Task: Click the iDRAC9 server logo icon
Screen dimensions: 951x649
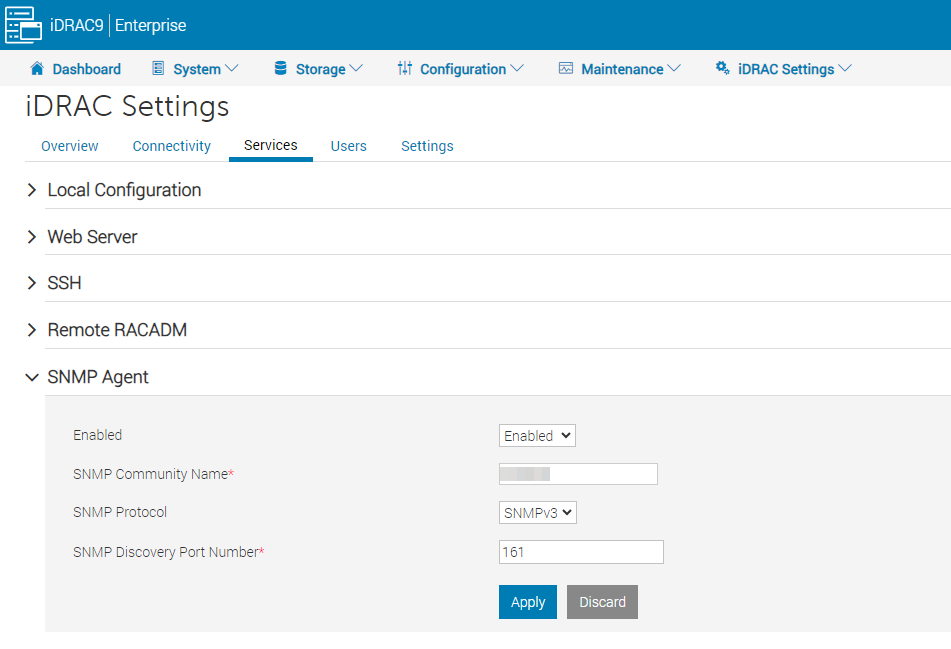Action: tap(23, 25)
